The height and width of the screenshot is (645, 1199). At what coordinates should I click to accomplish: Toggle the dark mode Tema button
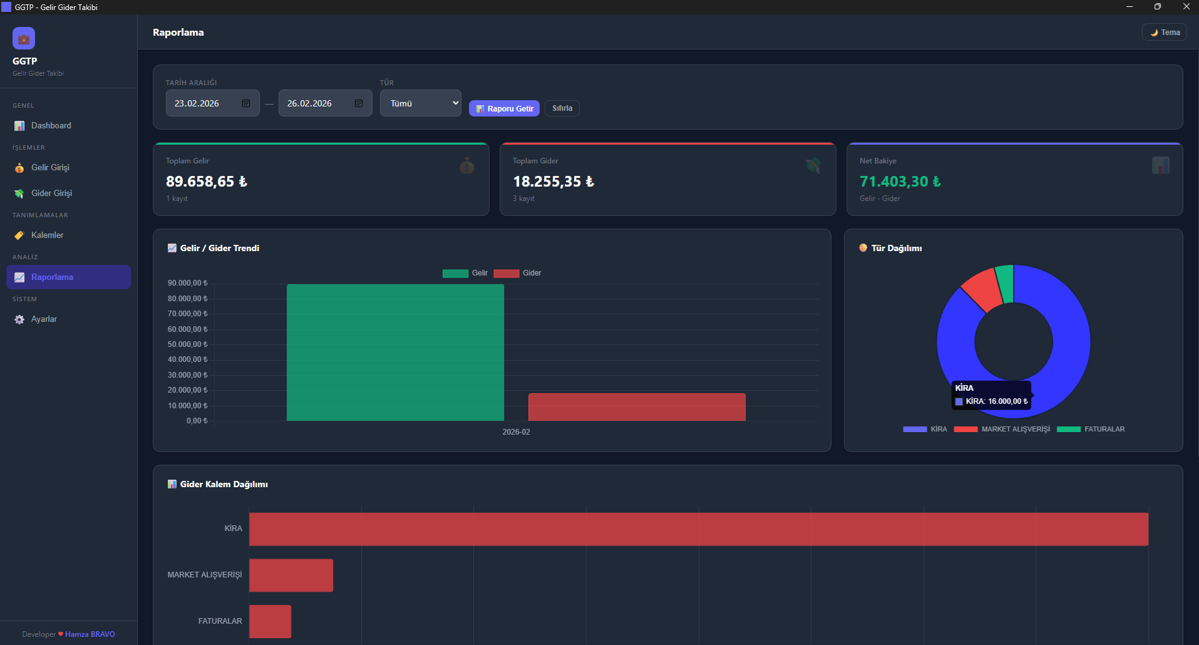[x=1164, y=33]
